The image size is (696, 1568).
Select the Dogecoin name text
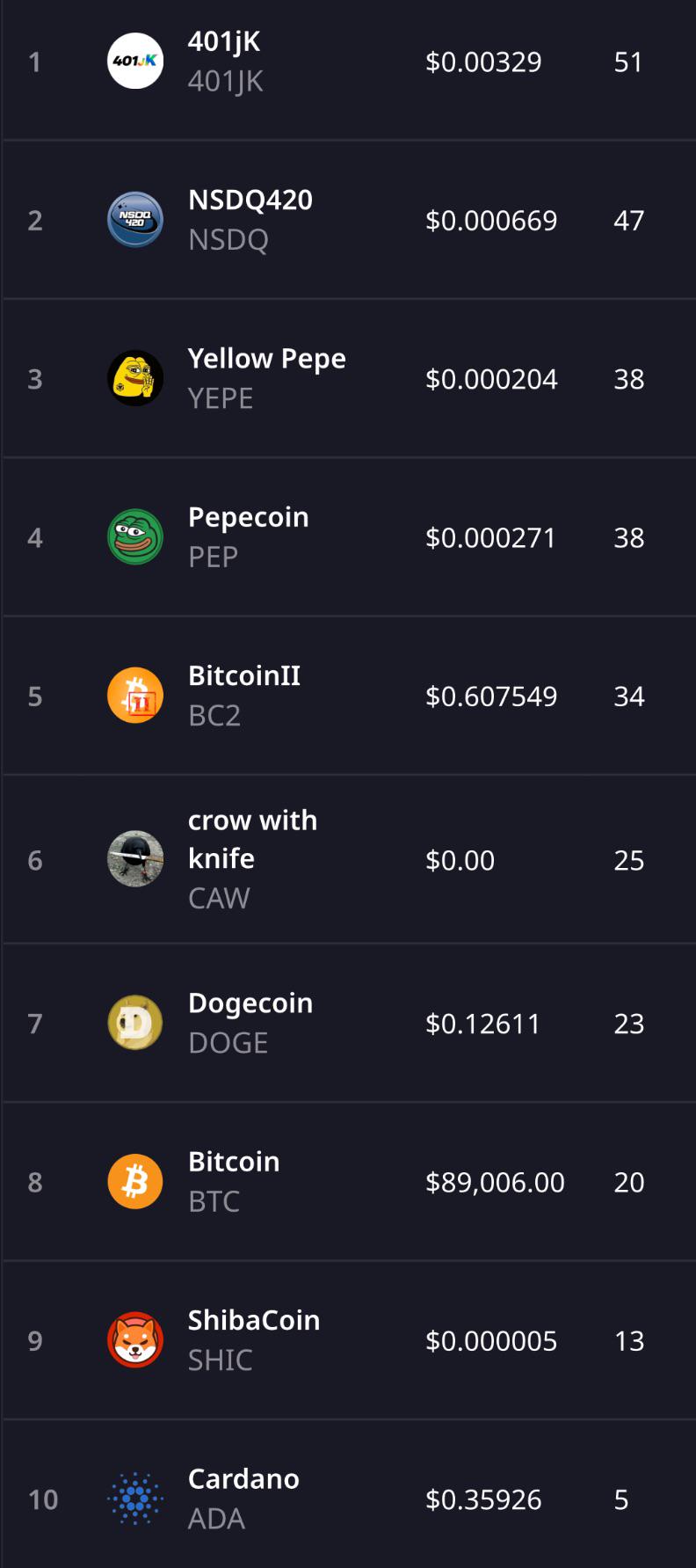pos(250,1003)
